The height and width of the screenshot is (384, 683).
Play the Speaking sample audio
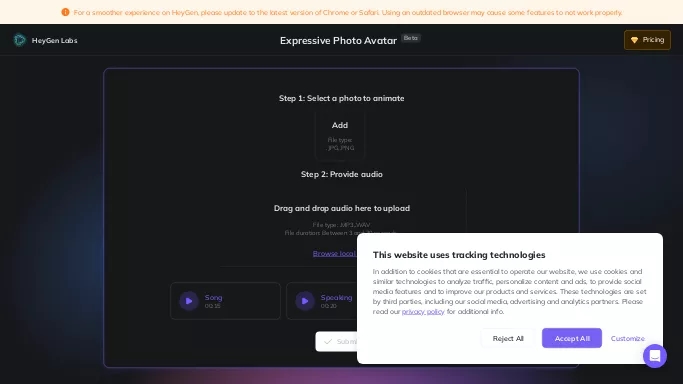304,301
